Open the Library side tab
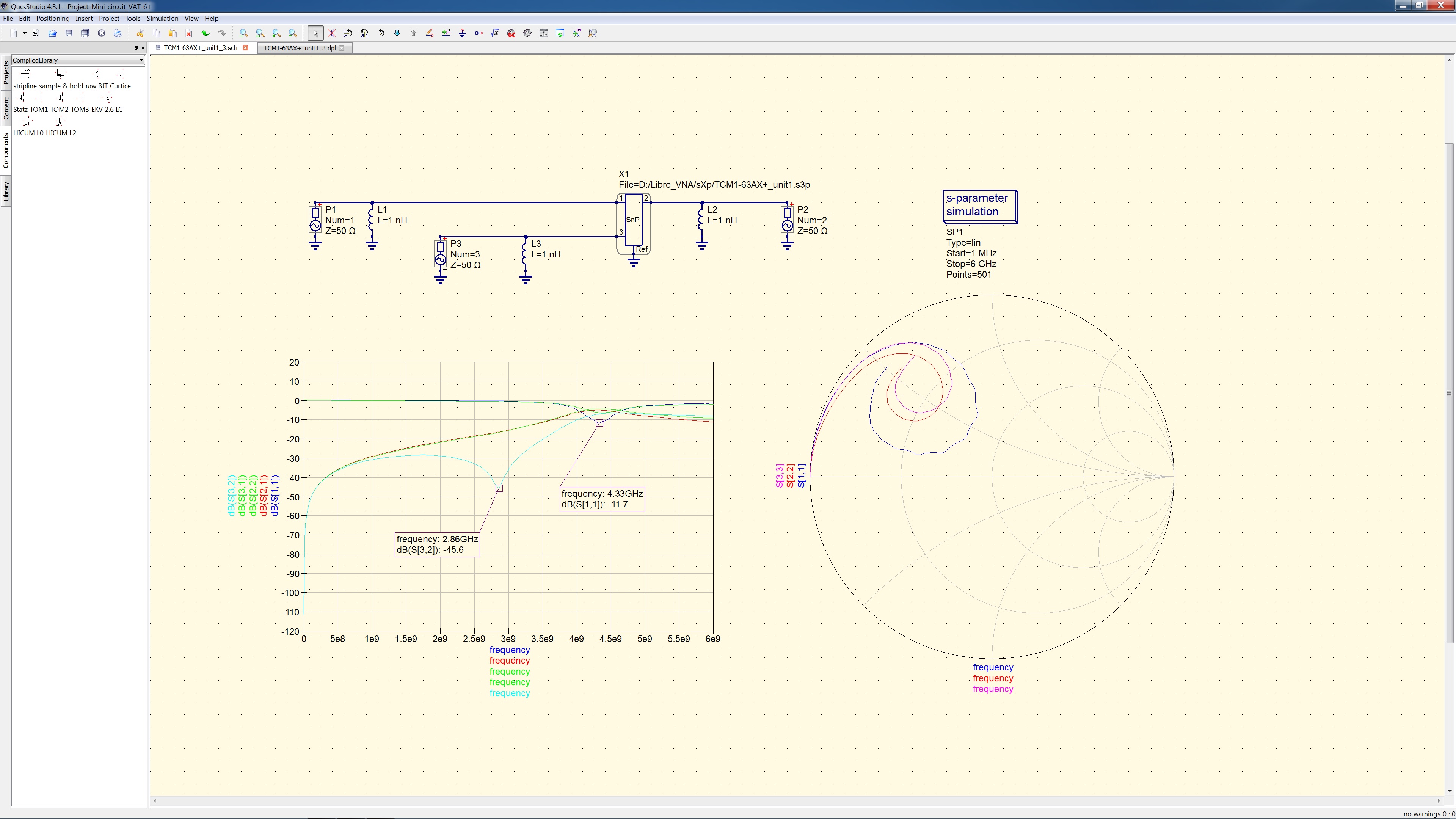1456x819 pixels. click(x=6, y=191)
